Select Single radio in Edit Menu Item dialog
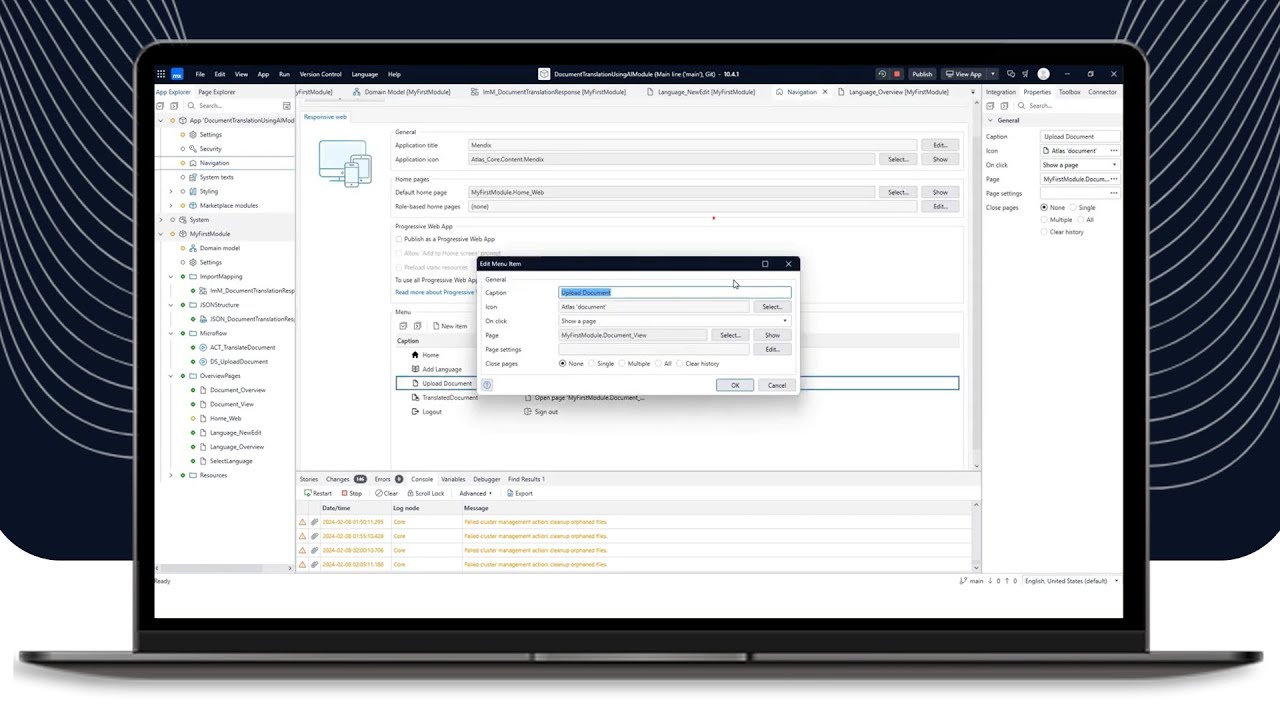 point(592,364)
